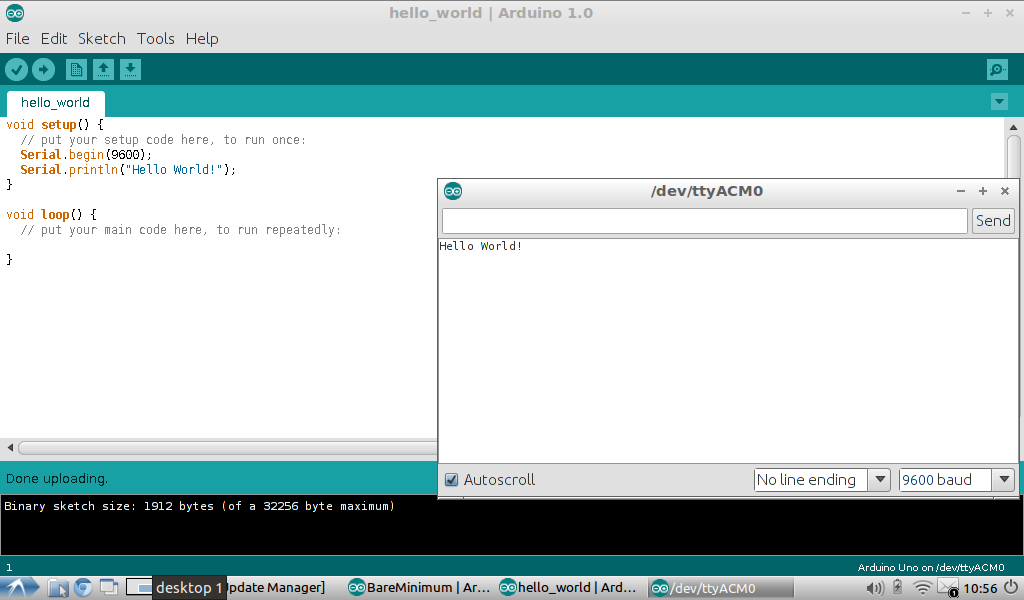
Task: Click the 'Binary sketch size' console line
Action: [199, 506]
